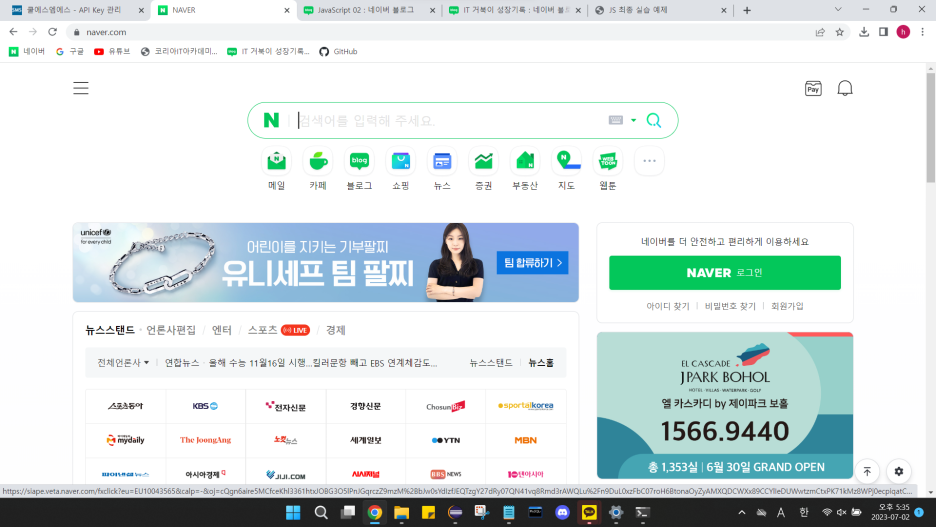Open the MBN press logo

525,440
